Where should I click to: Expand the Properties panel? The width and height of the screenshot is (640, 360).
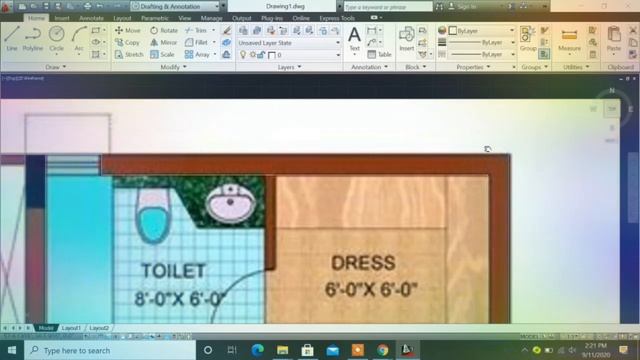coord(473,67)
